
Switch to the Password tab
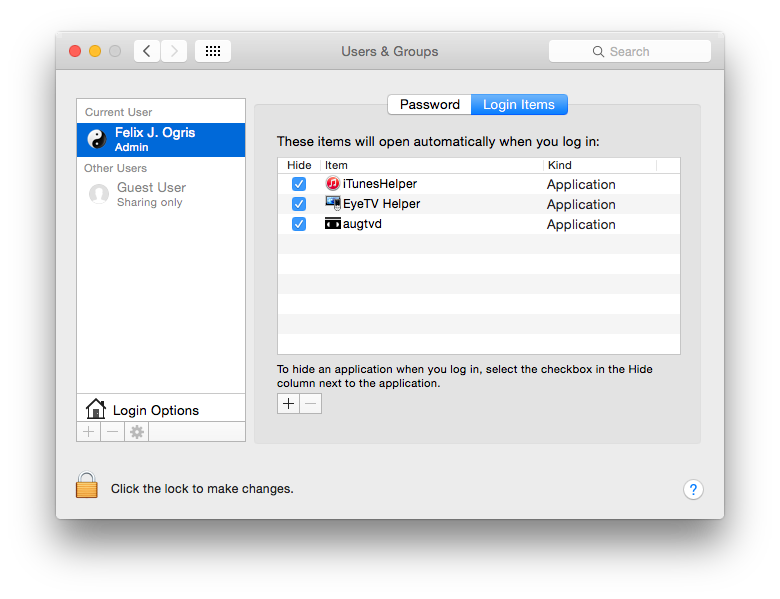point(429,105)
